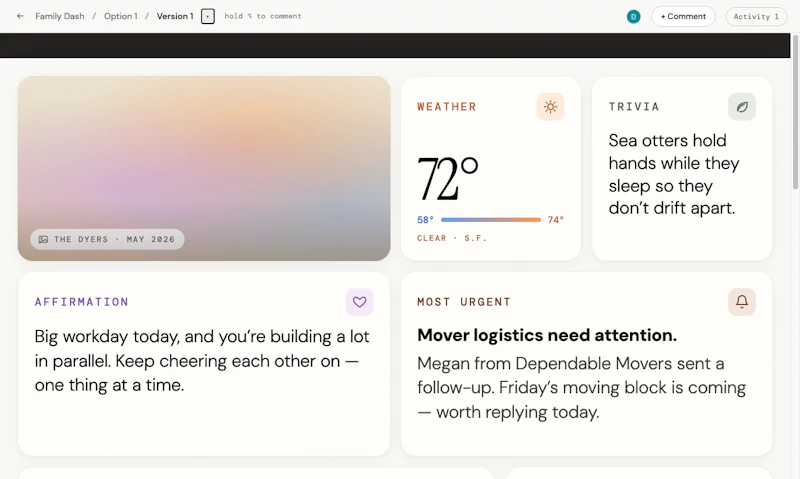Open the version dropdown beside Version 1
The height and width of the screenshot is (479, 800).
[208, 16]
